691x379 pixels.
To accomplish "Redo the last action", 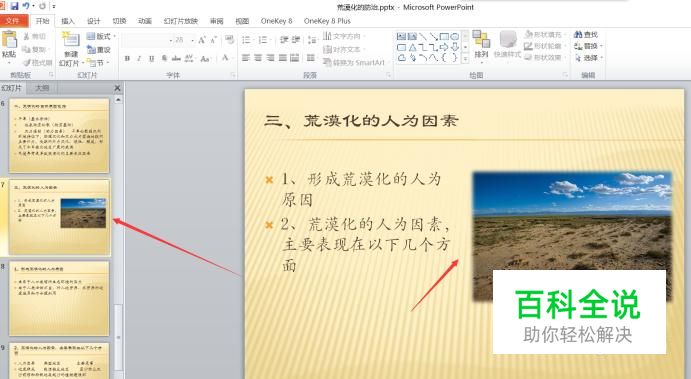I will [43, 6].
